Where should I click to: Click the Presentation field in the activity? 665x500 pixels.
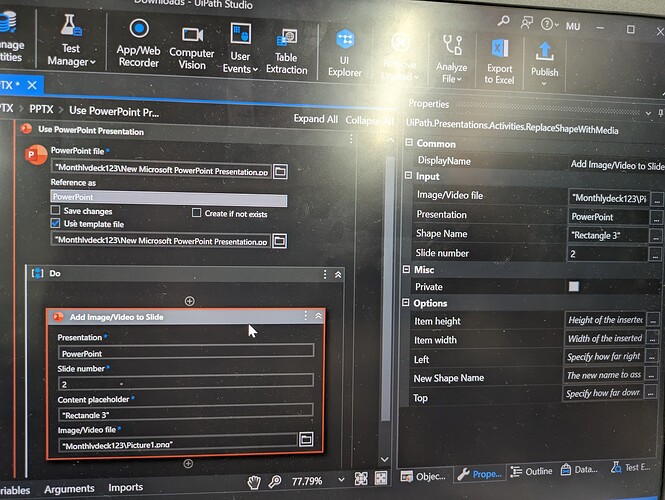pos(186,352)
